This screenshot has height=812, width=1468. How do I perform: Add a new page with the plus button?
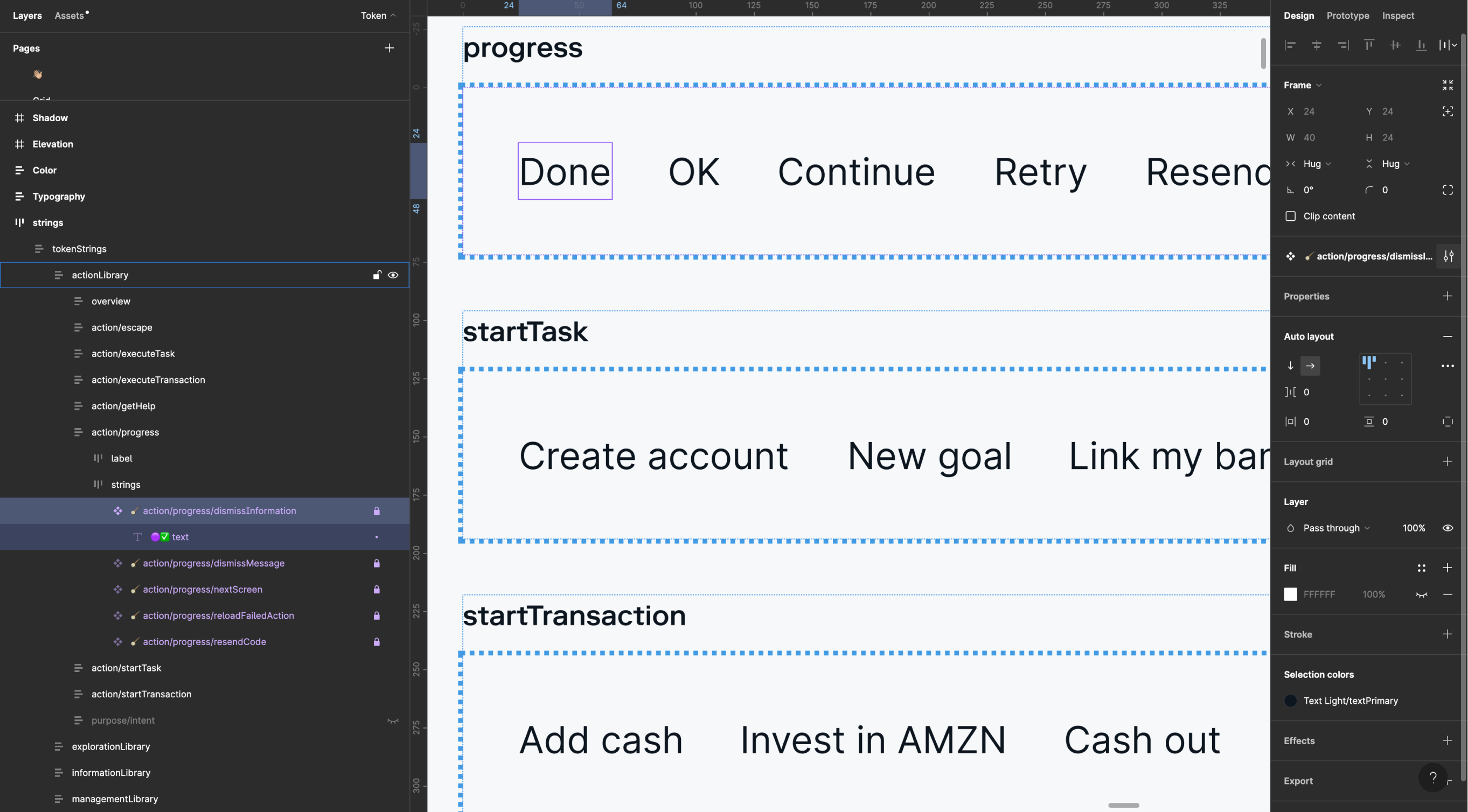point(389,48)
